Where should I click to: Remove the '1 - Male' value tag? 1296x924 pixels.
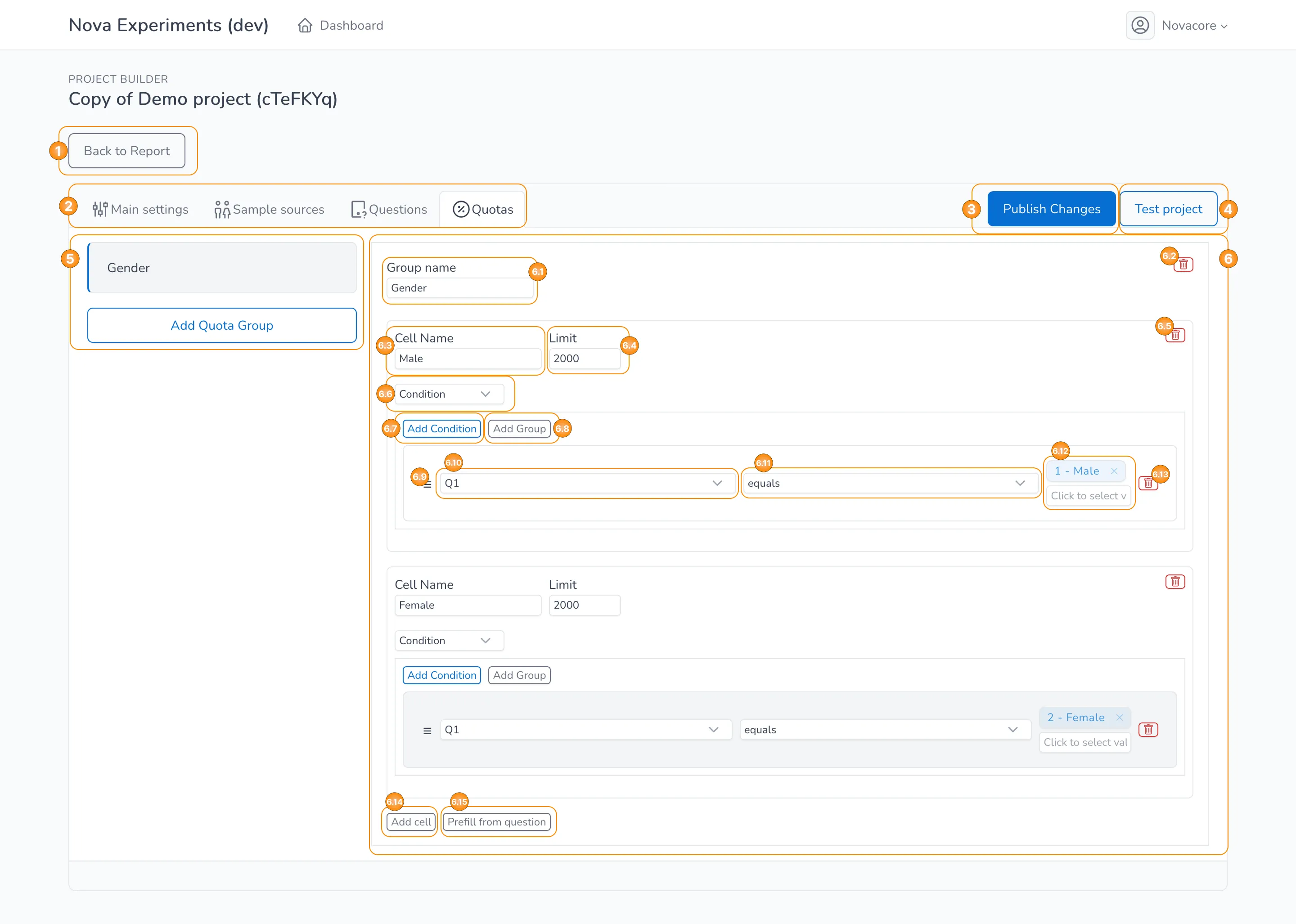tap(1114, 471)
